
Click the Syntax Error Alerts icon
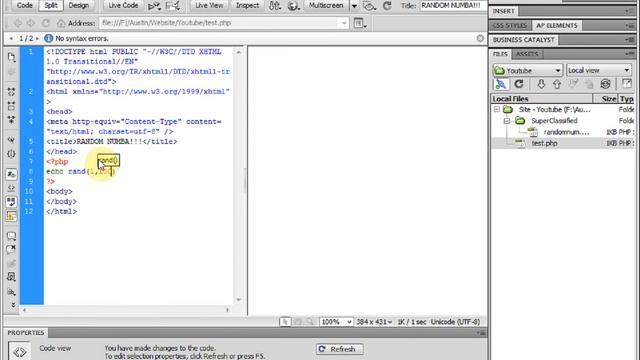11,216
